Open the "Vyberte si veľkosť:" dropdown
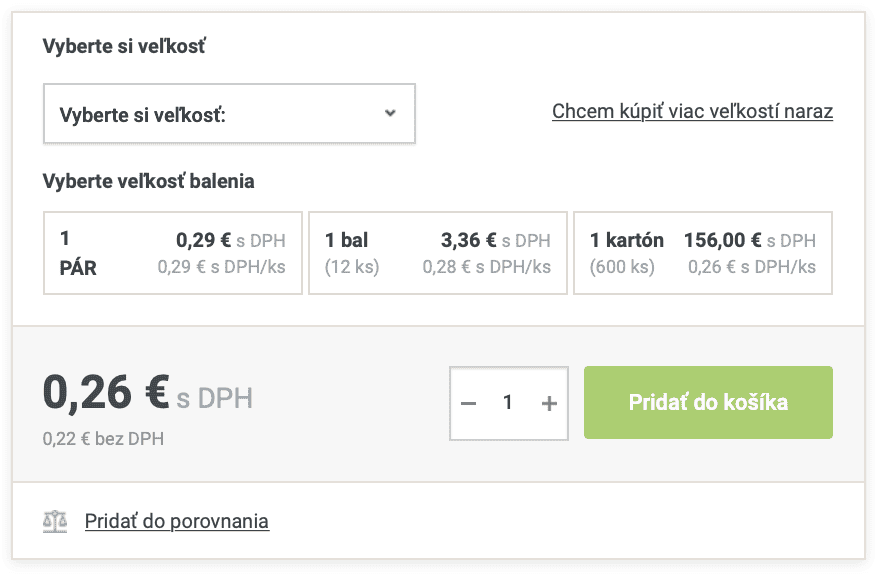This screenshot has width=880, height=574. click(x=229, y=114)
